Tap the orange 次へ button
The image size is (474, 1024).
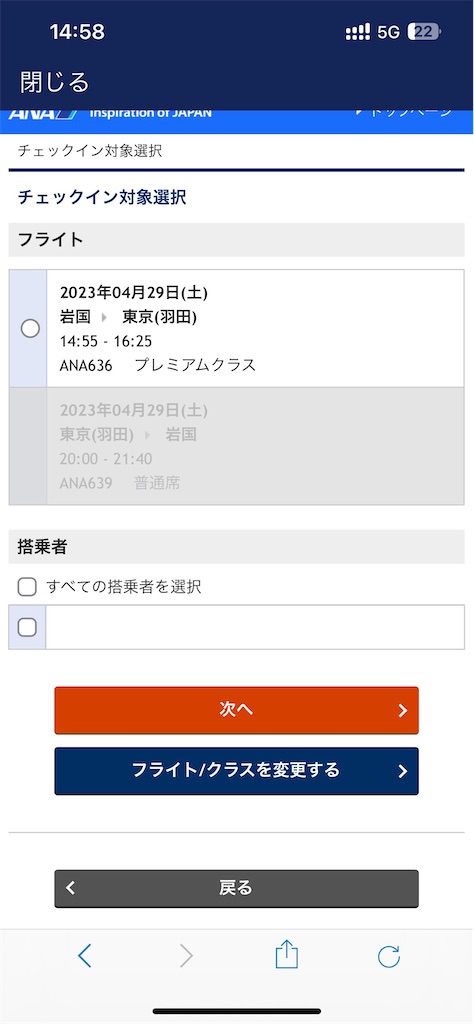click(x=236, y=711)
